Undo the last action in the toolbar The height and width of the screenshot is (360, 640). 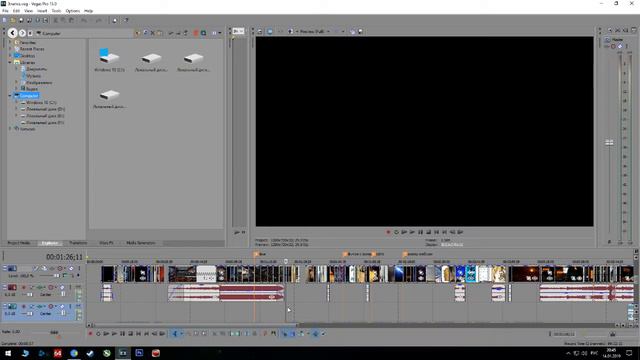(x=84, y=20)
